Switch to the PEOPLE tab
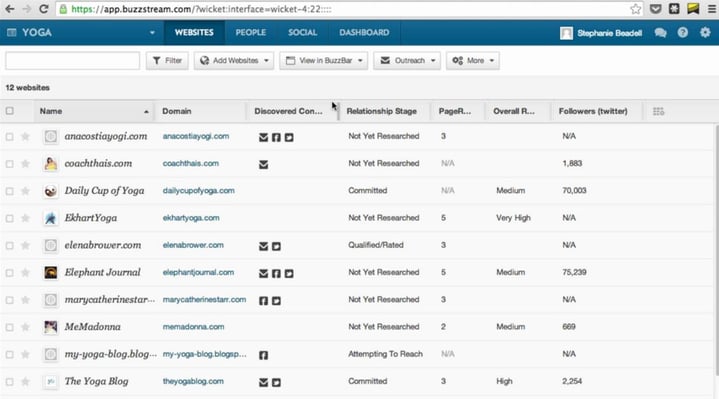Viewport: 719px width, 399px height. coord(250,33)
